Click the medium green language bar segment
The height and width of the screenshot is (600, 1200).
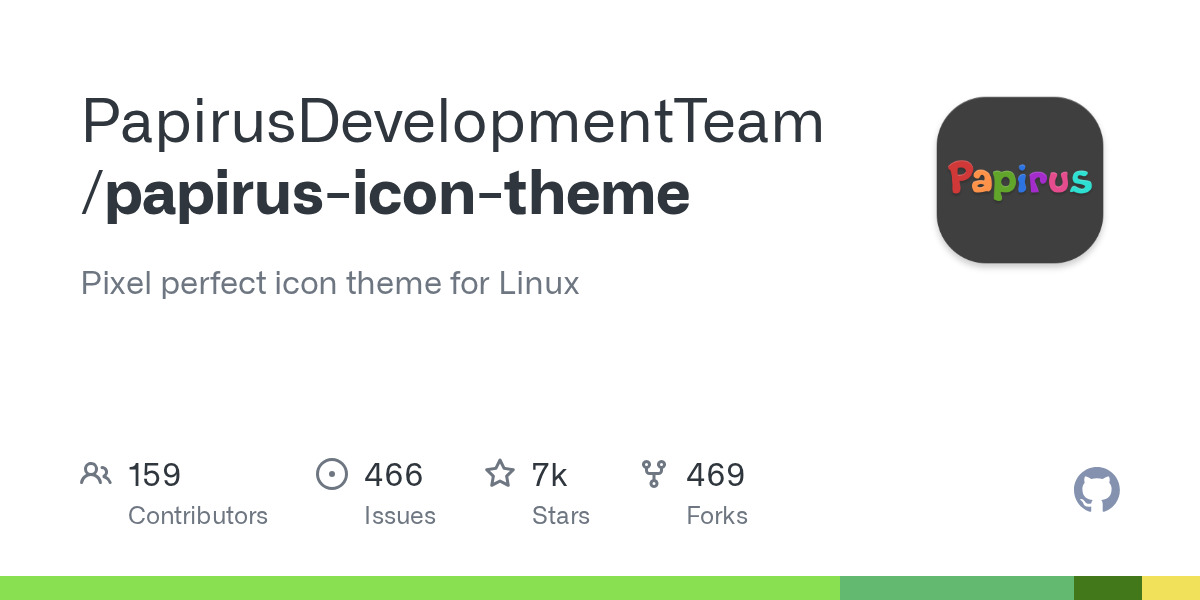[x=956, y=588]
